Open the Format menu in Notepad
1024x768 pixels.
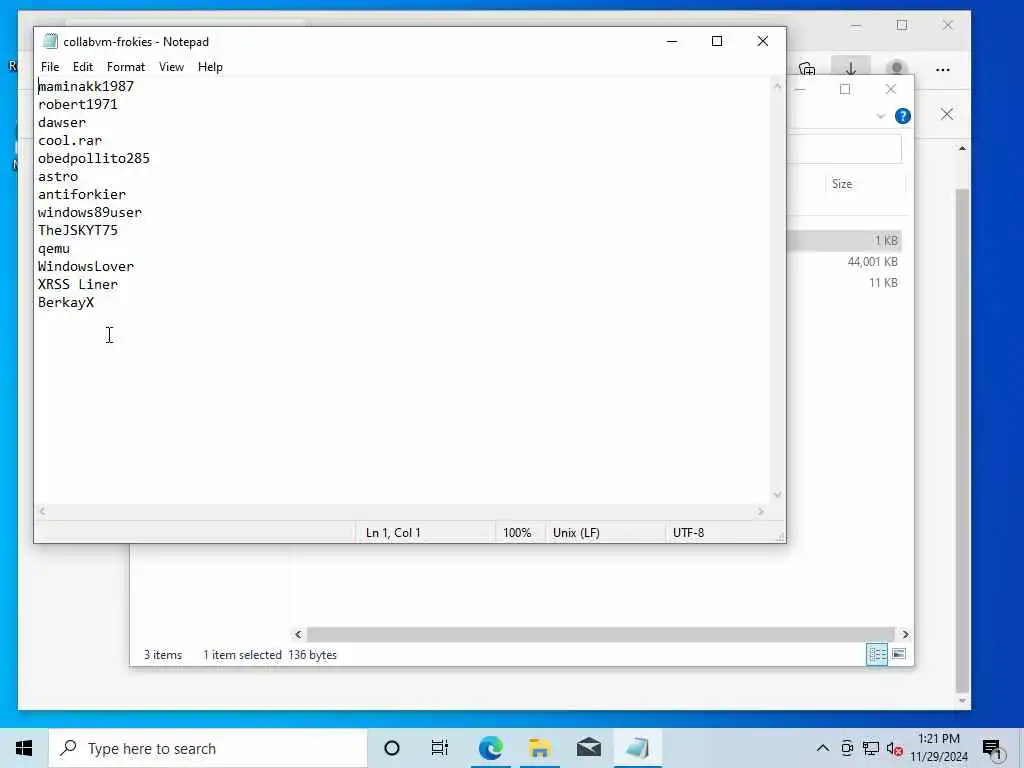pyautogui.click(x=125, y=67)
